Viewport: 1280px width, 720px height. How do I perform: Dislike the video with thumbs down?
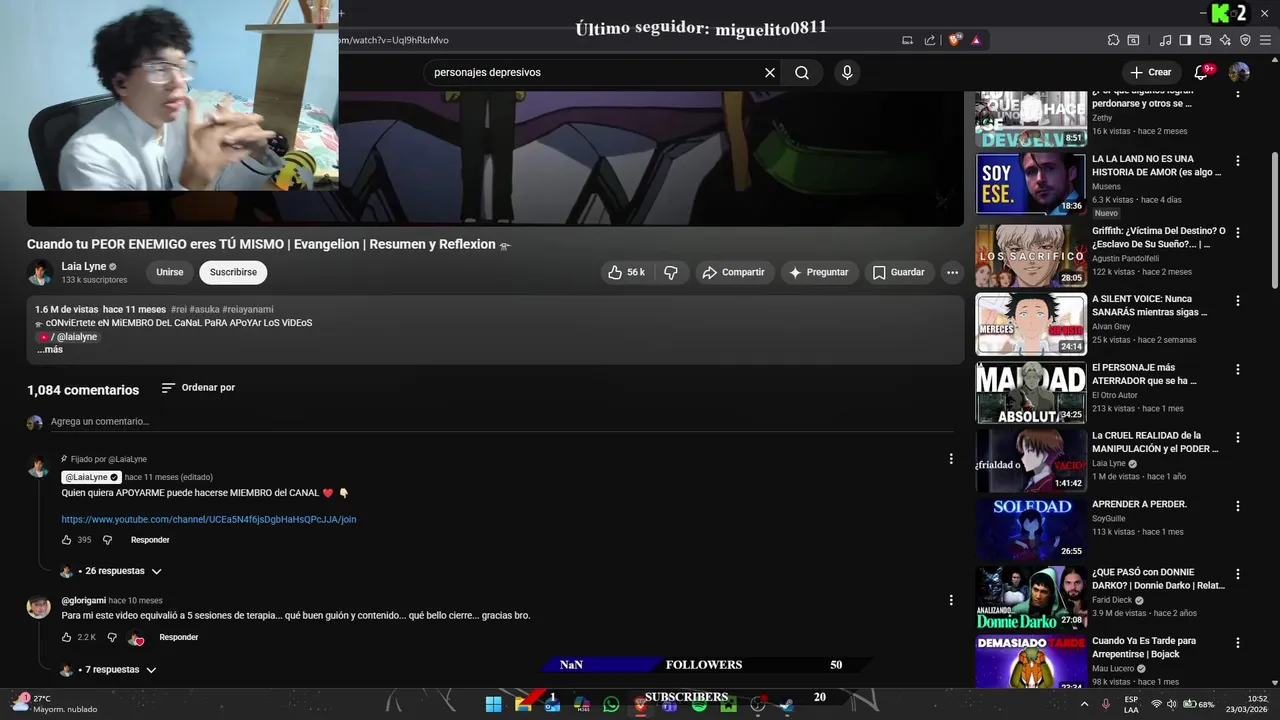pyautogui.click(x=671, y=272)
